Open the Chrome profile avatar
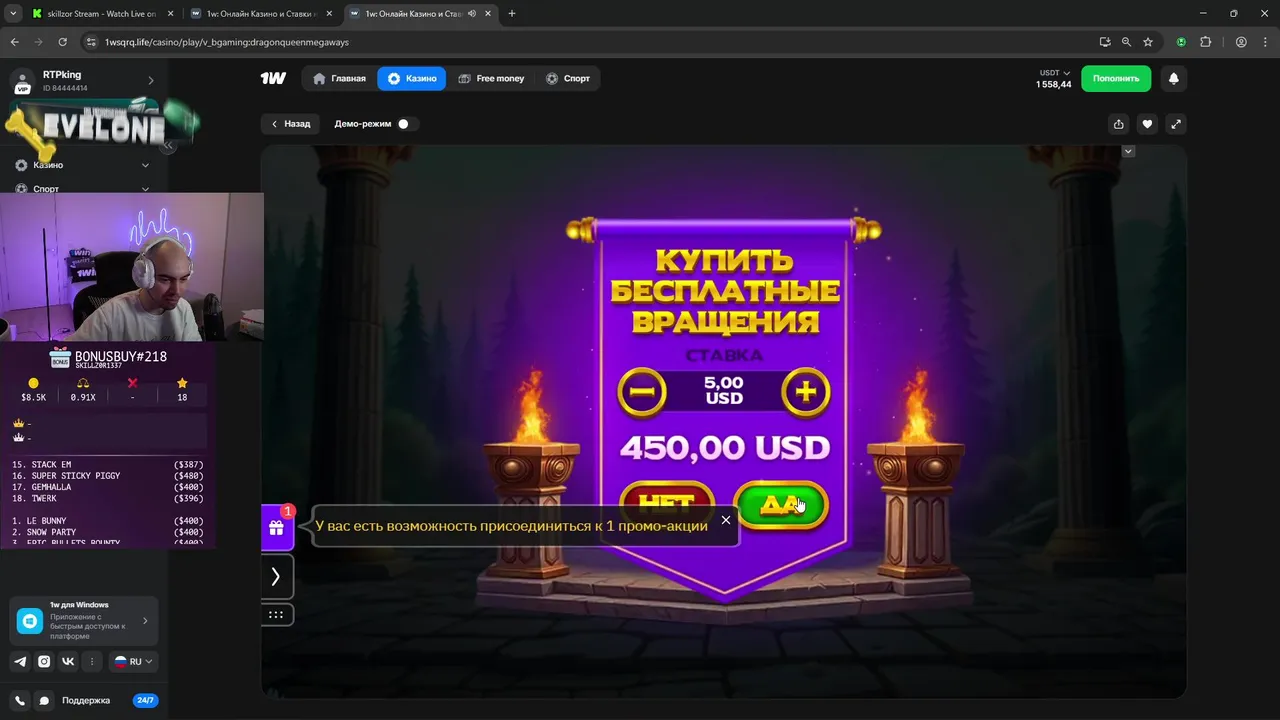1280x720 pixels. (x=1241, y=42)
